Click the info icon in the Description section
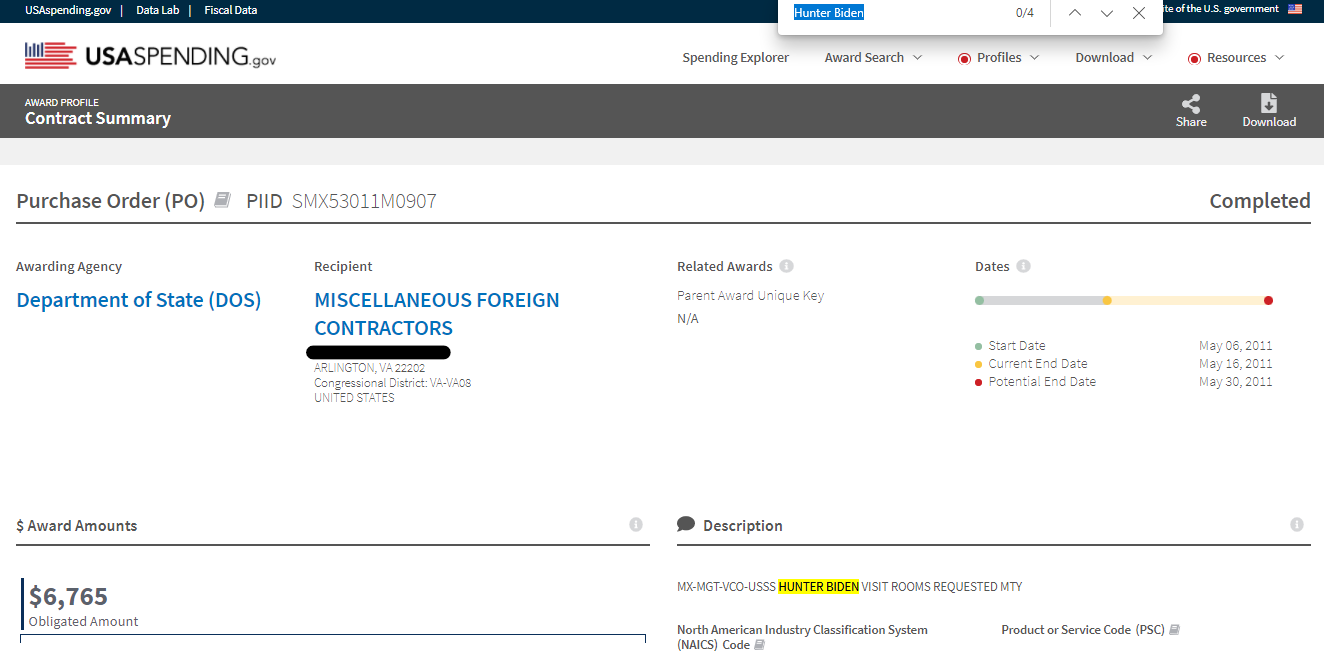Viewport: 1324px width, 651px height. [x=1297, y=524]
